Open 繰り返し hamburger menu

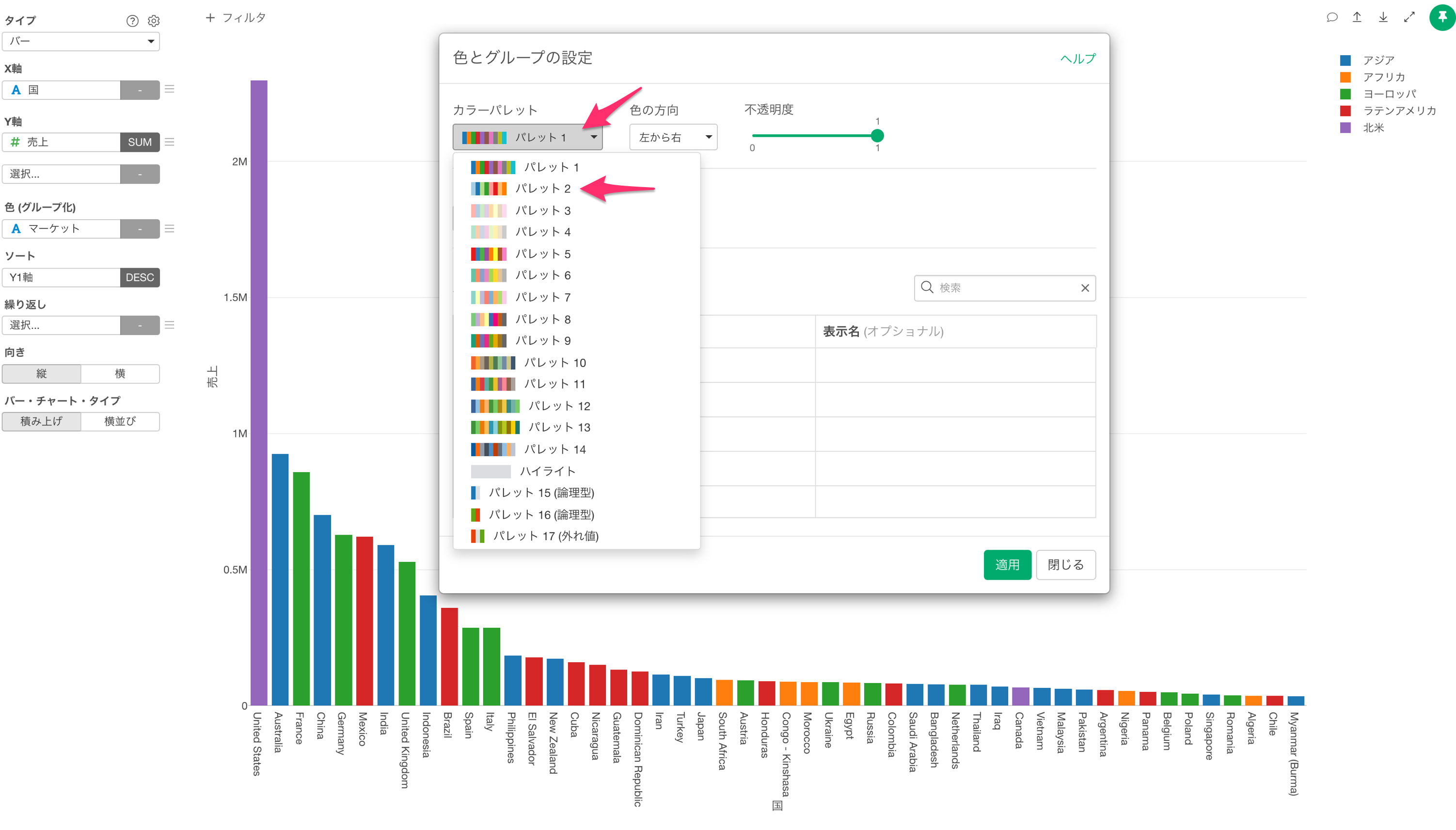[169, 325]
